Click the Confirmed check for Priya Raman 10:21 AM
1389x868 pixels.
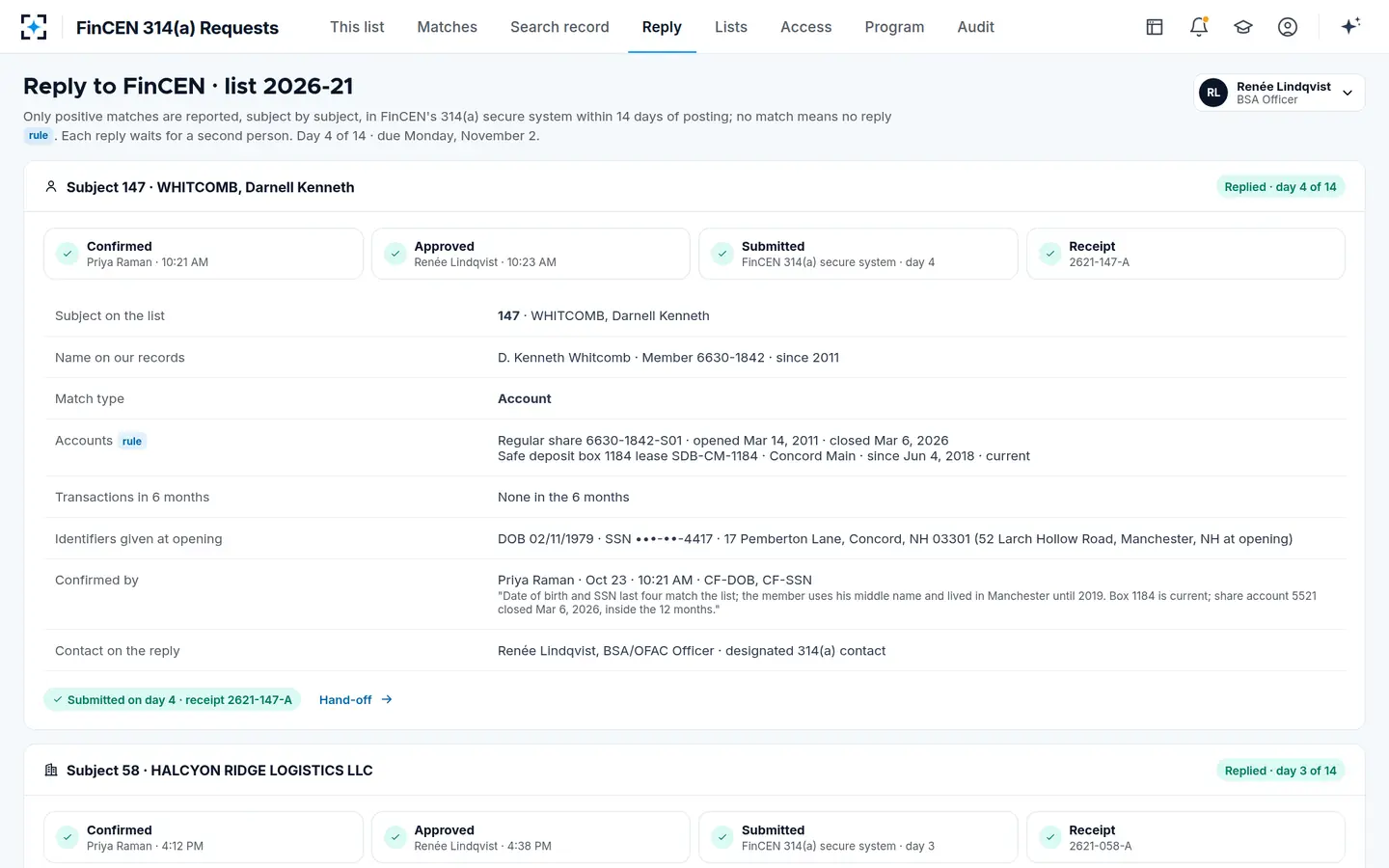click(68, 254)
